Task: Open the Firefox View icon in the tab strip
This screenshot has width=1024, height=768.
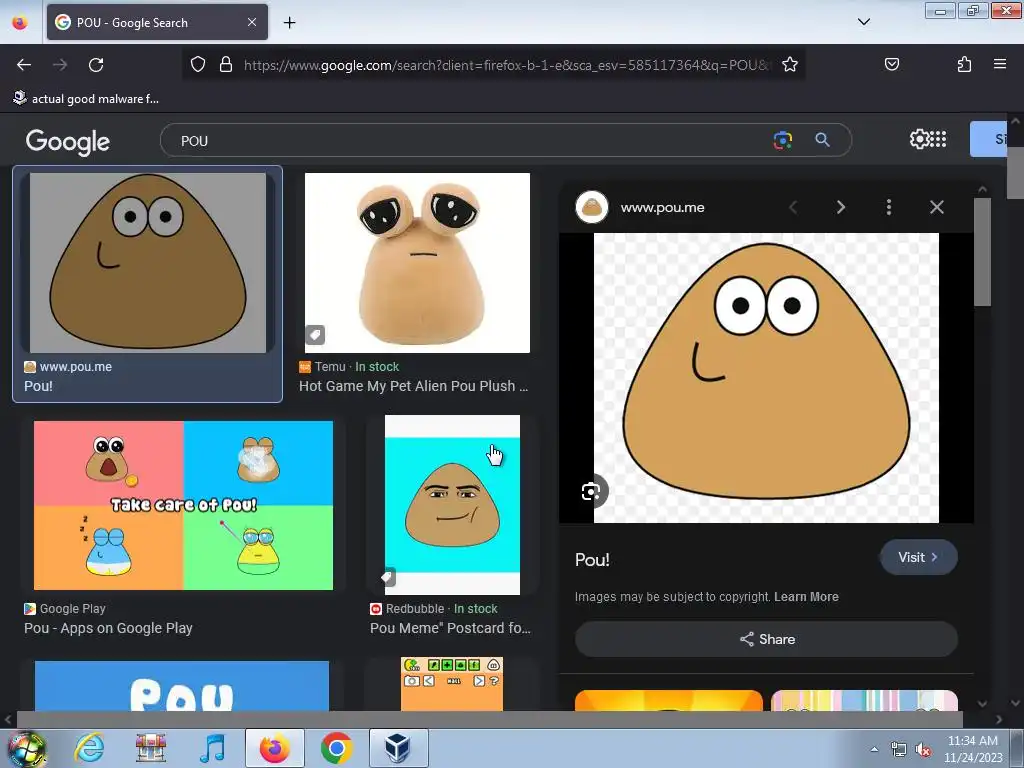Action: coord(20,23)
